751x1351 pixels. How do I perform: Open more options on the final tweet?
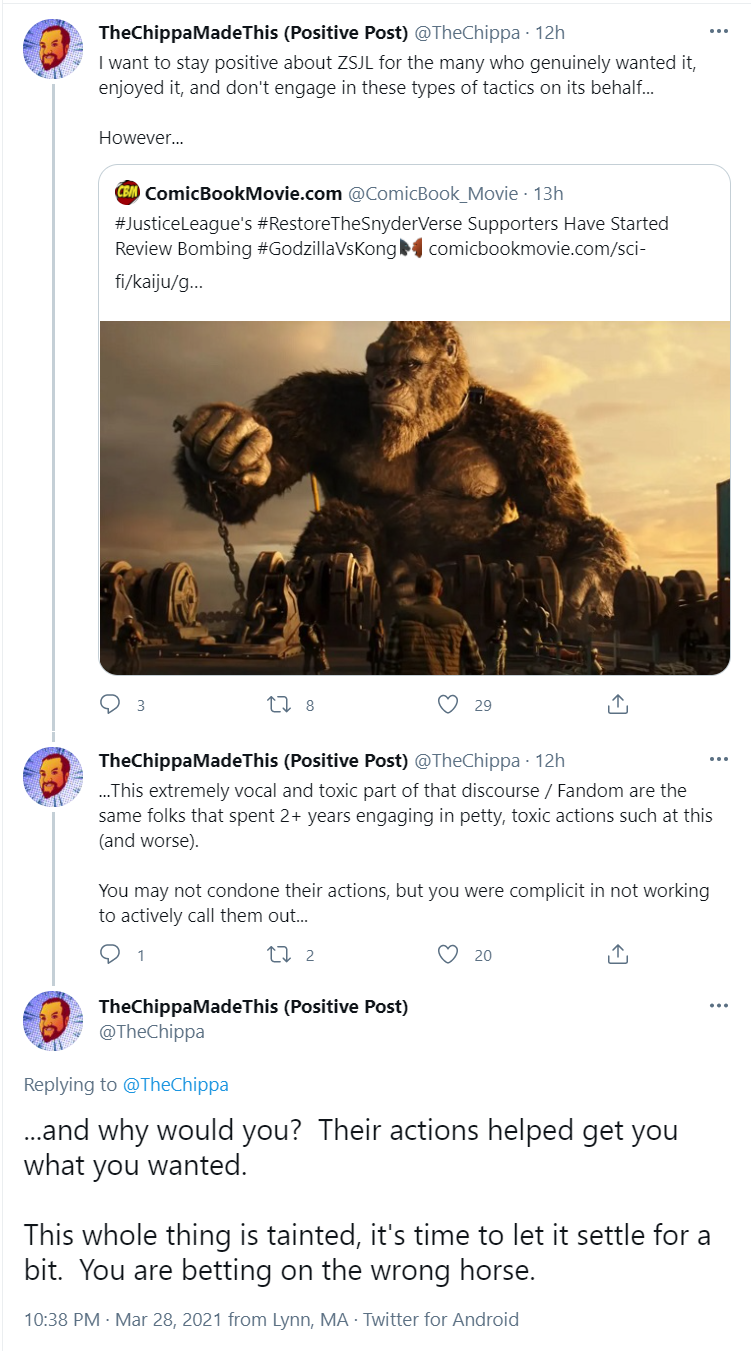718,1005
